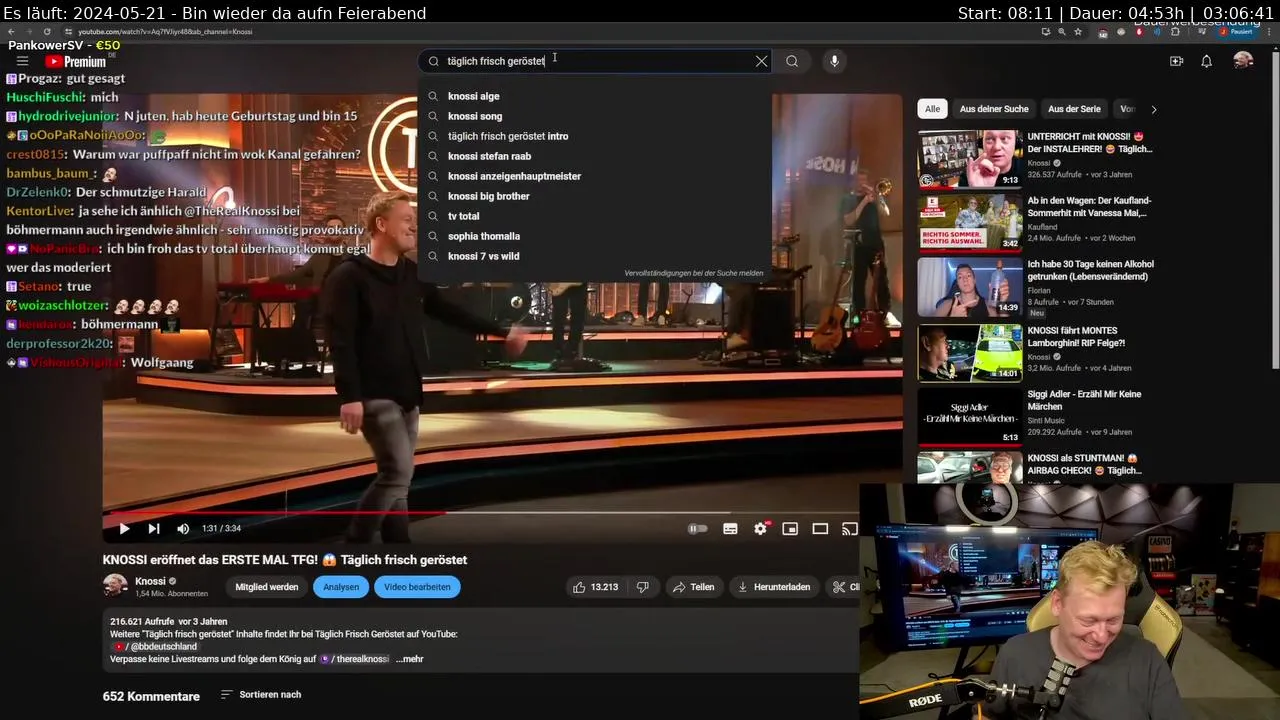This screenshot has width=1280, height=720.
Task: Pick suggestion knossi song
Action: pos(595,116)
